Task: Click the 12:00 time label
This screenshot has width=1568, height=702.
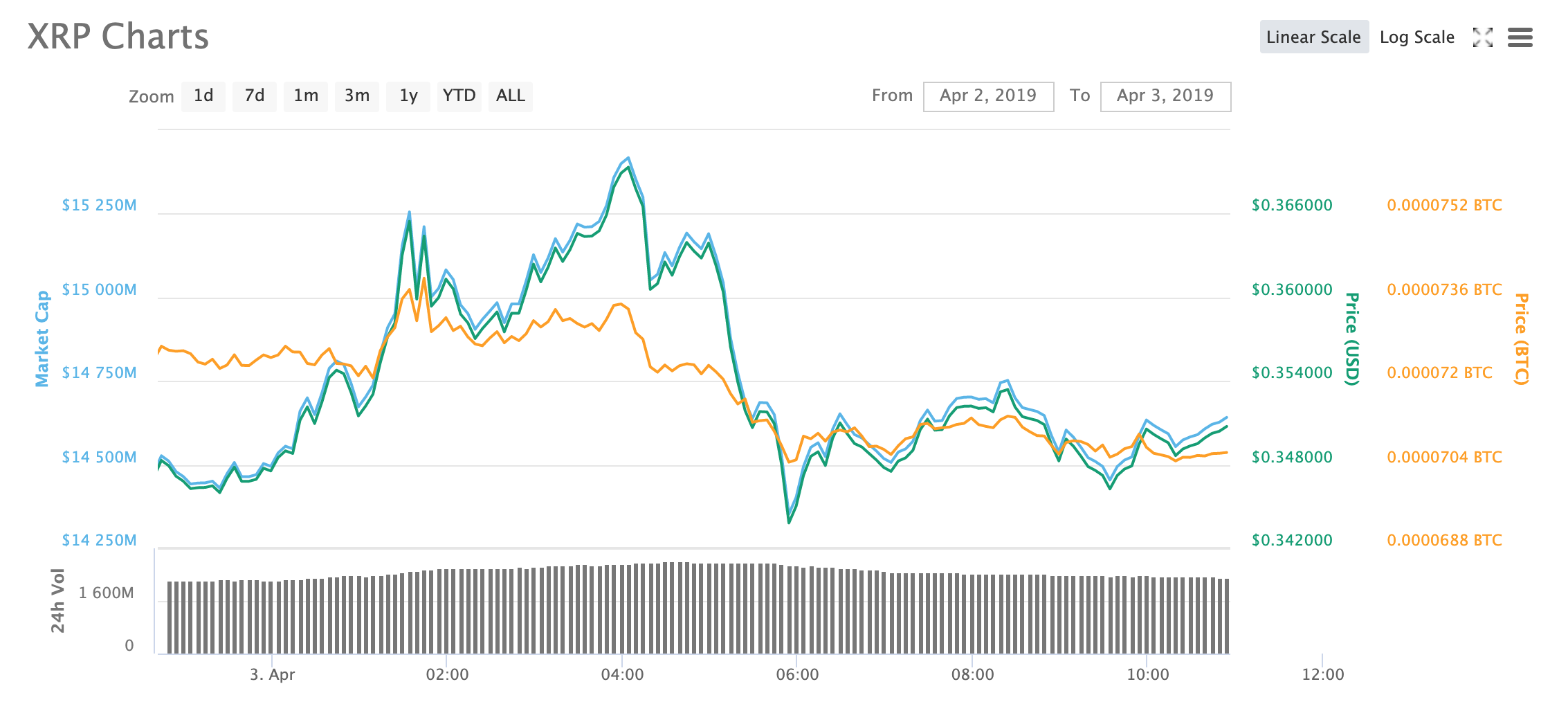Action: coord(1322,674)
